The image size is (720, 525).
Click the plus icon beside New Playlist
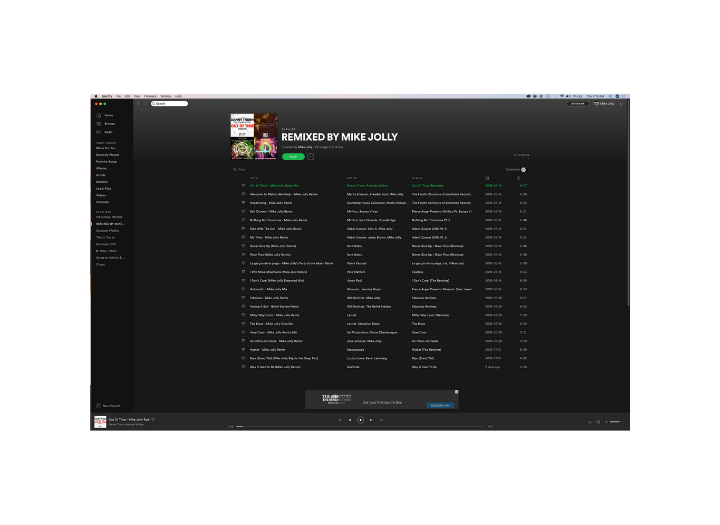tap(98, 406)
